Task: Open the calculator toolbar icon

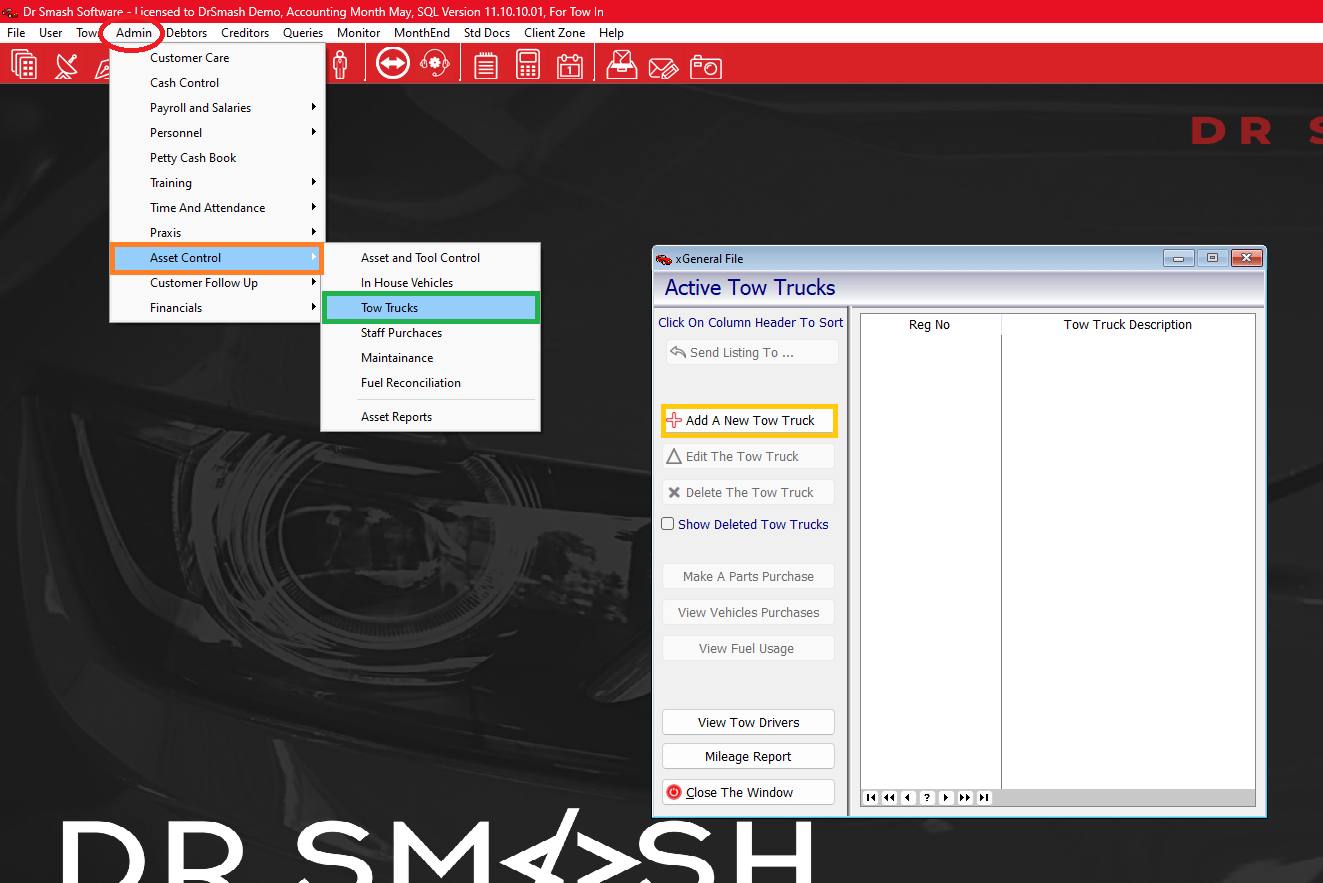Action: coord(528,63)
